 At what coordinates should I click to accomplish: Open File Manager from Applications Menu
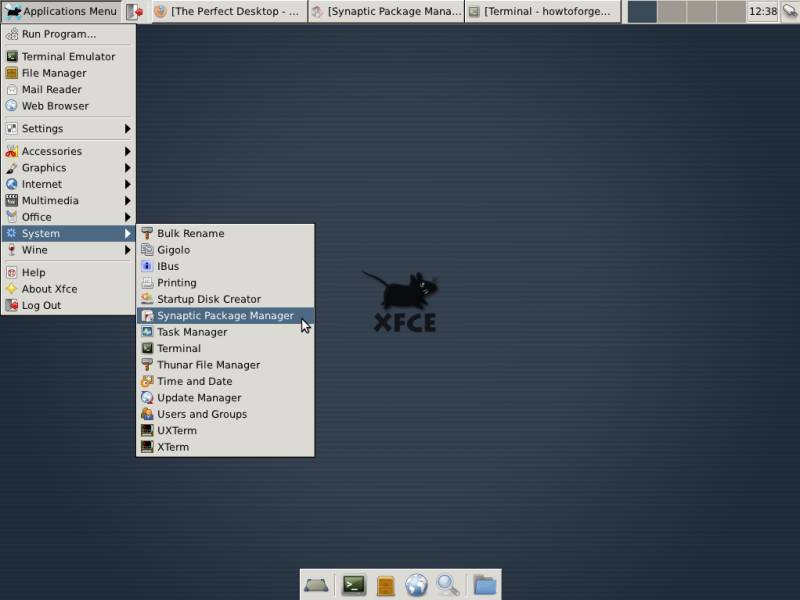coord(69,73)
